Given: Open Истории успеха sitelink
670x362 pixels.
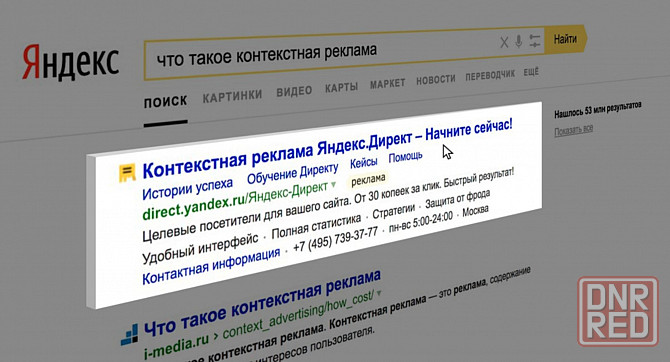Looking at the screenshot, I should point(188,189).
